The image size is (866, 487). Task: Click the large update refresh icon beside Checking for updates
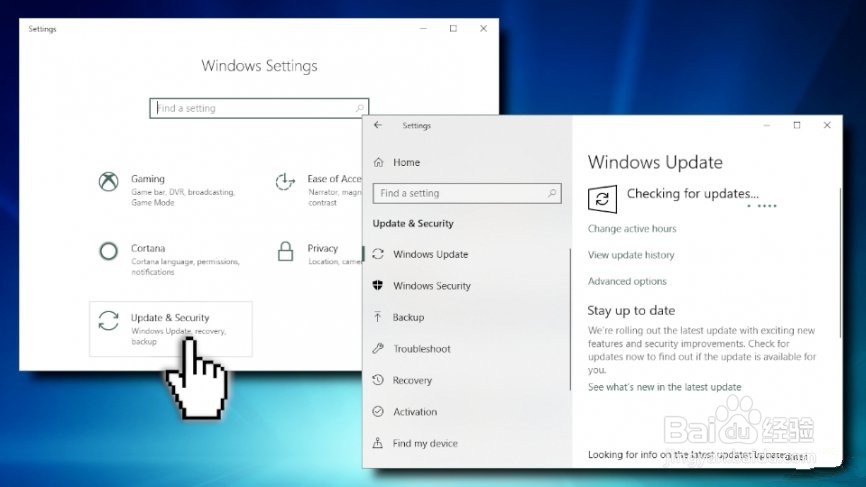[603, 199]
